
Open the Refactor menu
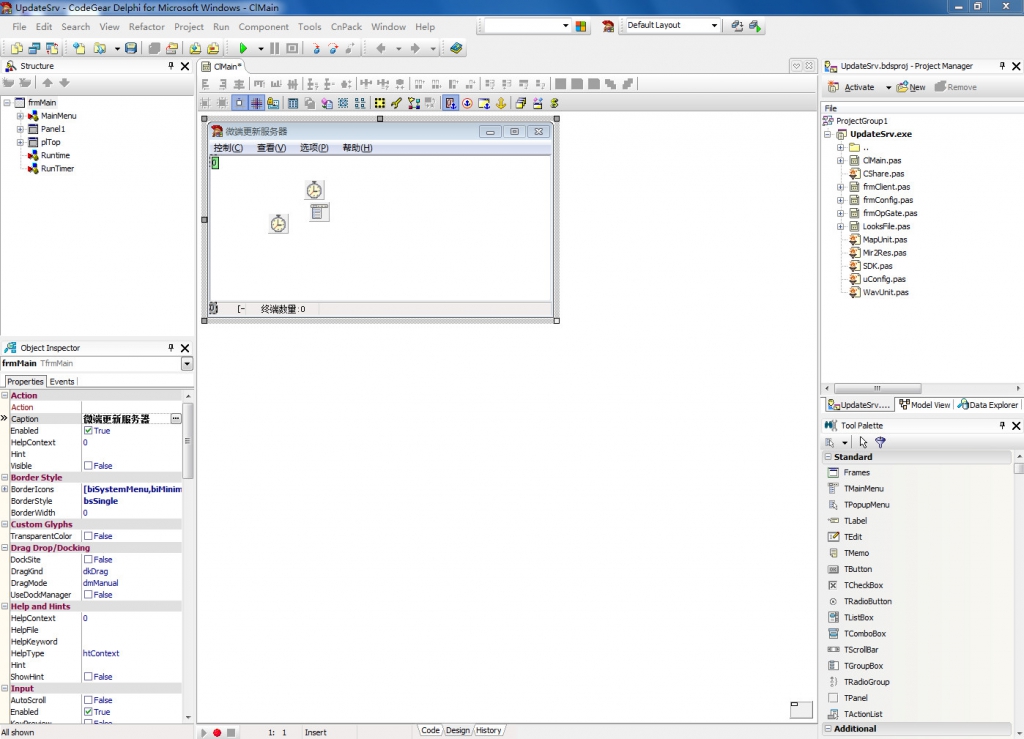tap(146, 27)
